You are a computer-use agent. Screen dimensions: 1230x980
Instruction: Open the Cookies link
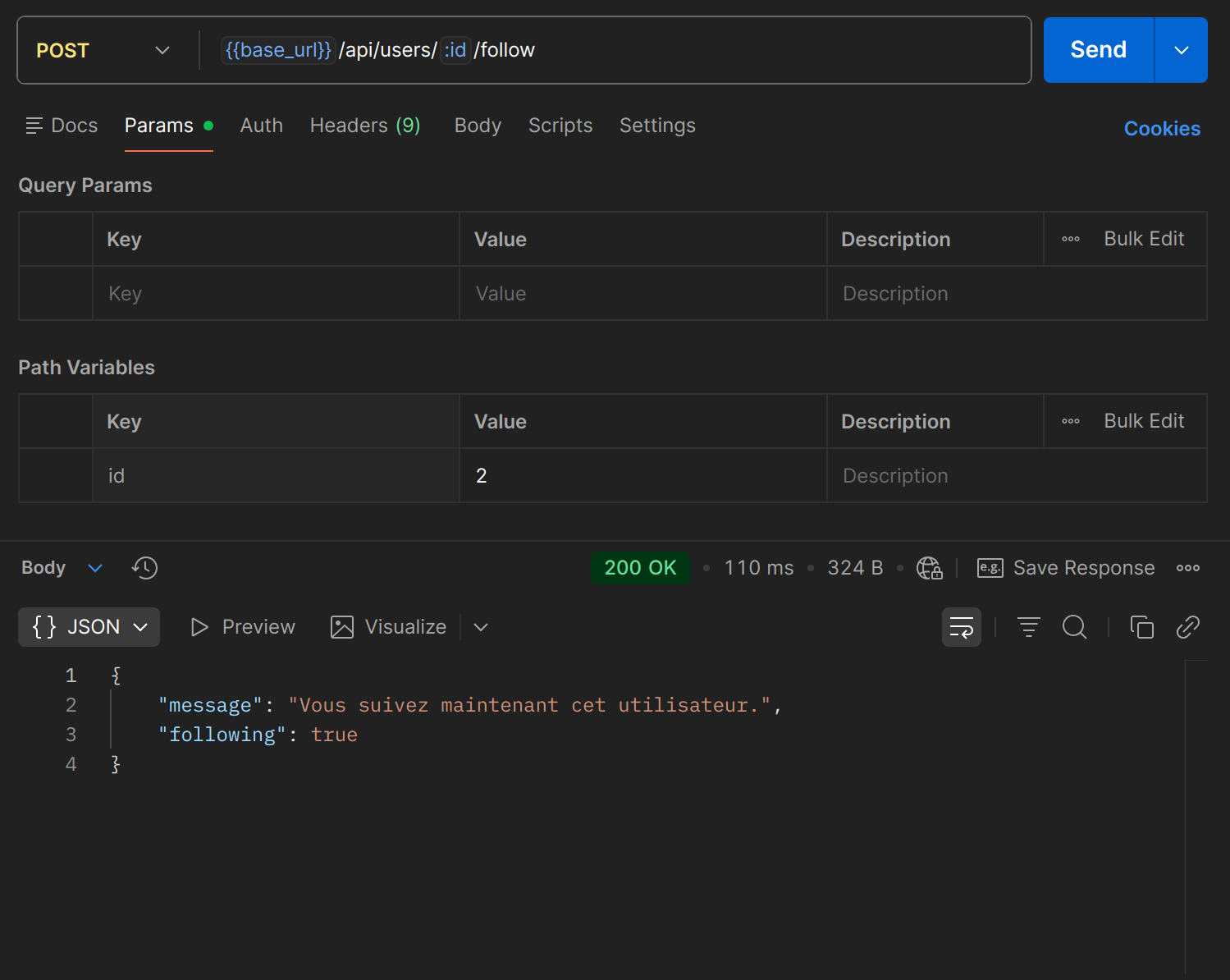click(1162, 129)
